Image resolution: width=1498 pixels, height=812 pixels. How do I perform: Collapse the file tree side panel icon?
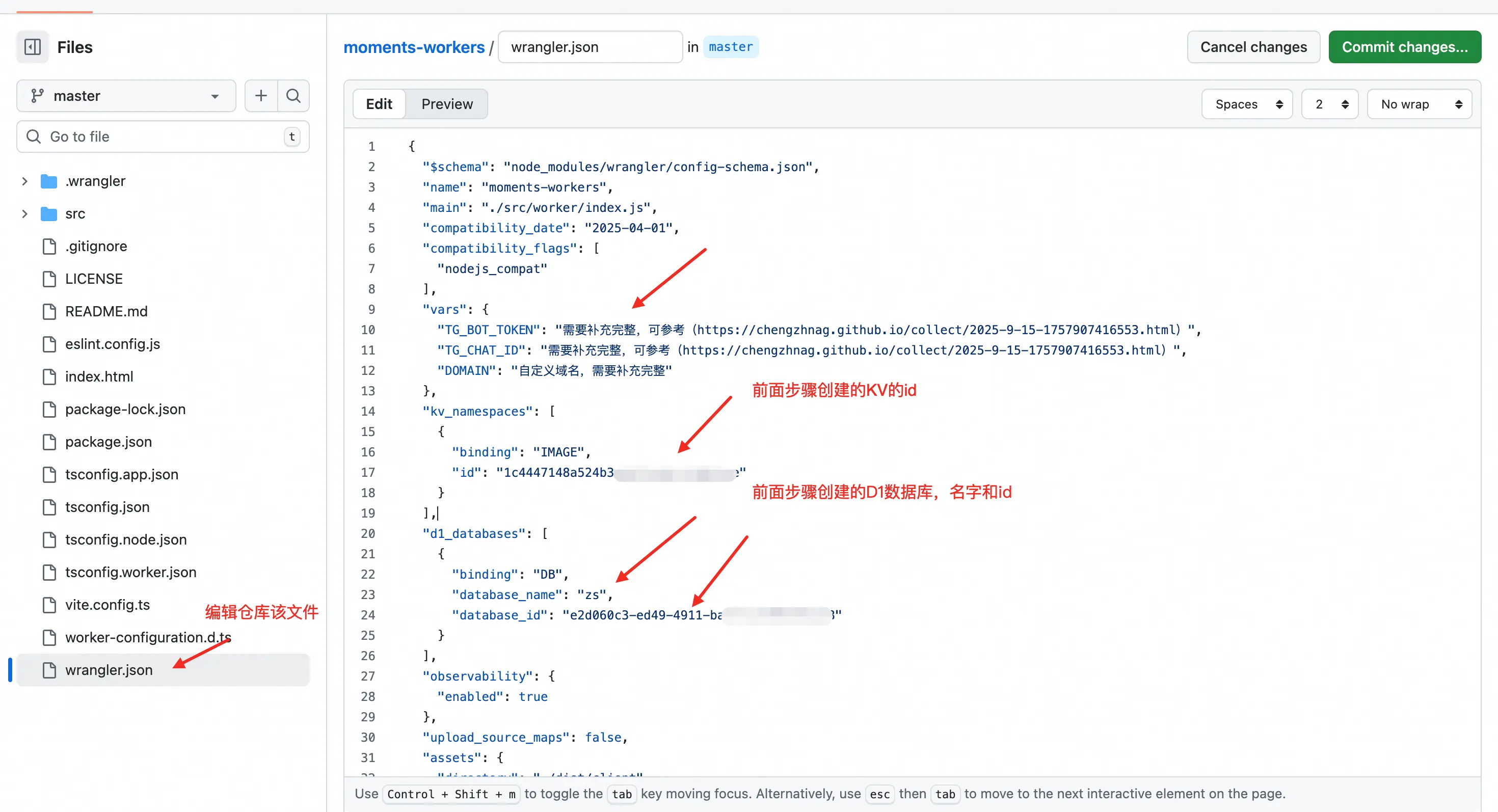[33, 47]
